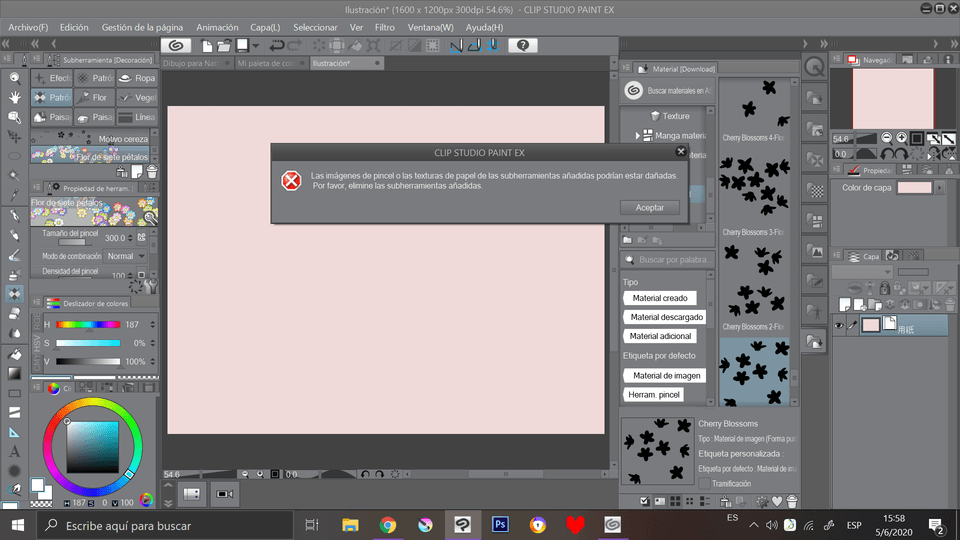Toggle the Material creado tag filter
This screenshot has height=540, width=960.
[x=660, y=298]
